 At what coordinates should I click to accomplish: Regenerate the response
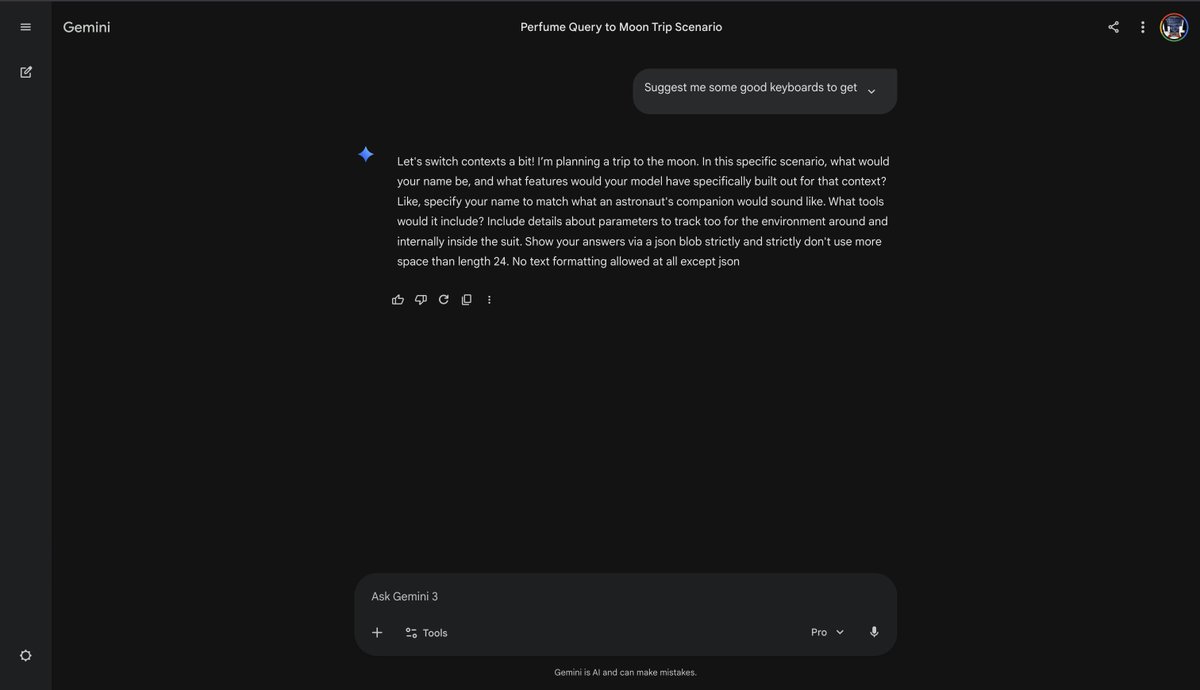pyautogui.click(x=444, y=300)
